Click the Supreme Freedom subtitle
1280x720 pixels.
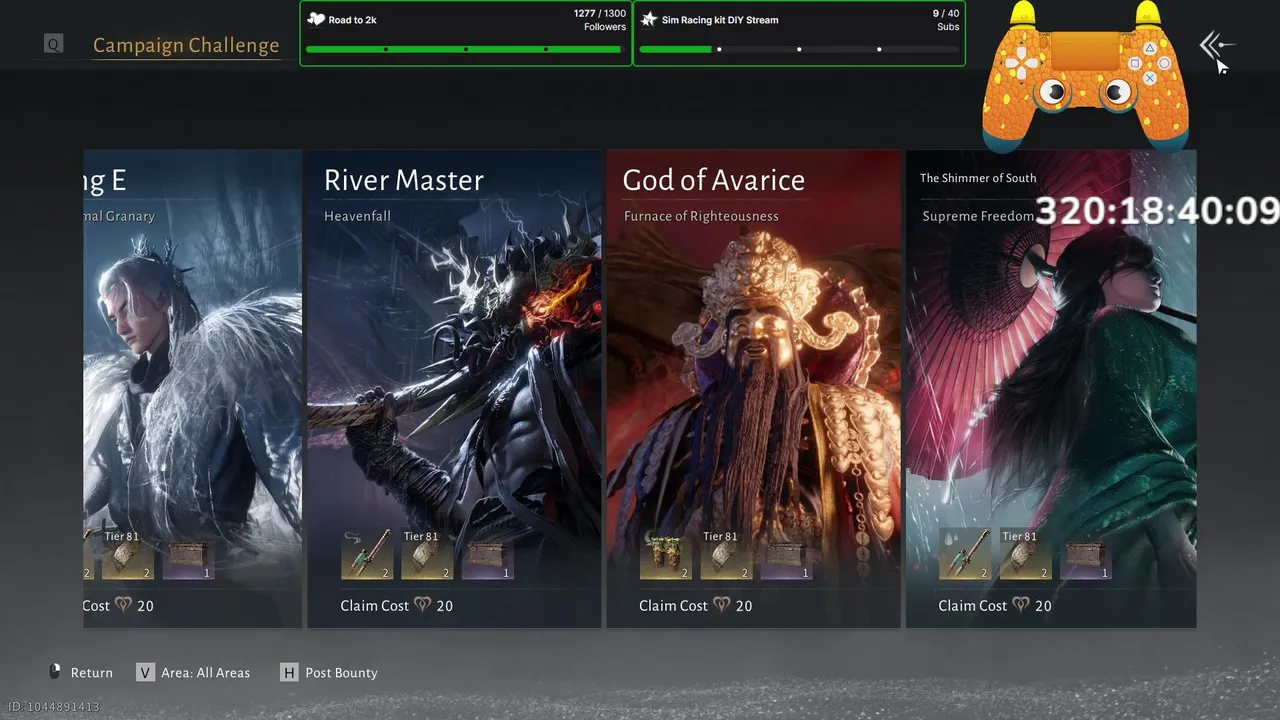(x=978, y=216)
